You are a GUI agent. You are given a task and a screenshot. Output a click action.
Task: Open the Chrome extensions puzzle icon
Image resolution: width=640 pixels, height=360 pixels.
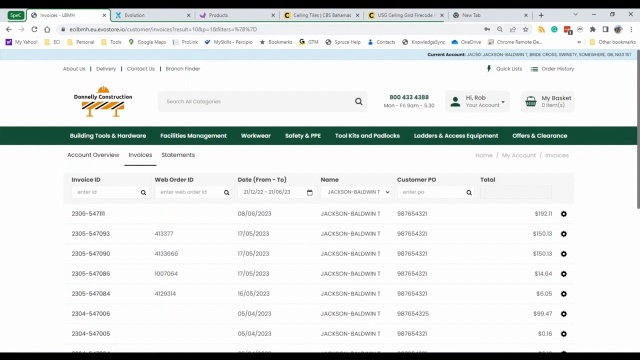point(593,29)
